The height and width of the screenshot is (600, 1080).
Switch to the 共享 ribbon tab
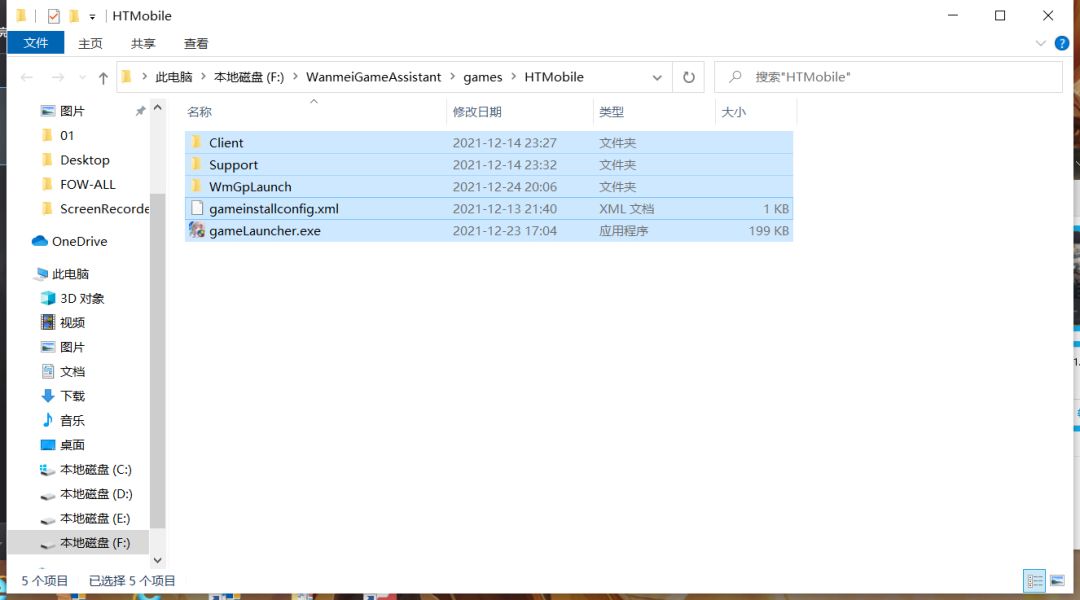point(143,43)
